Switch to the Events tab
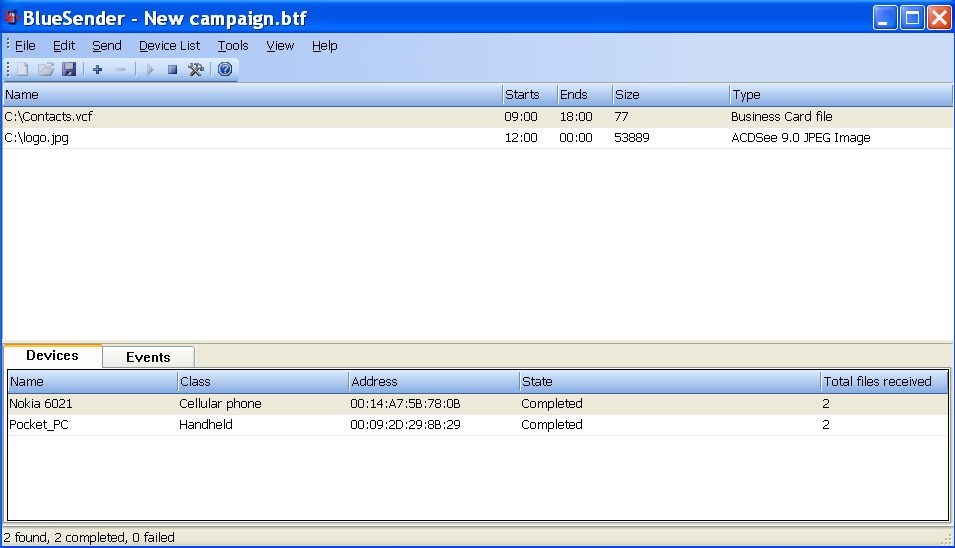955x548 pixels. tap(148, 357)
